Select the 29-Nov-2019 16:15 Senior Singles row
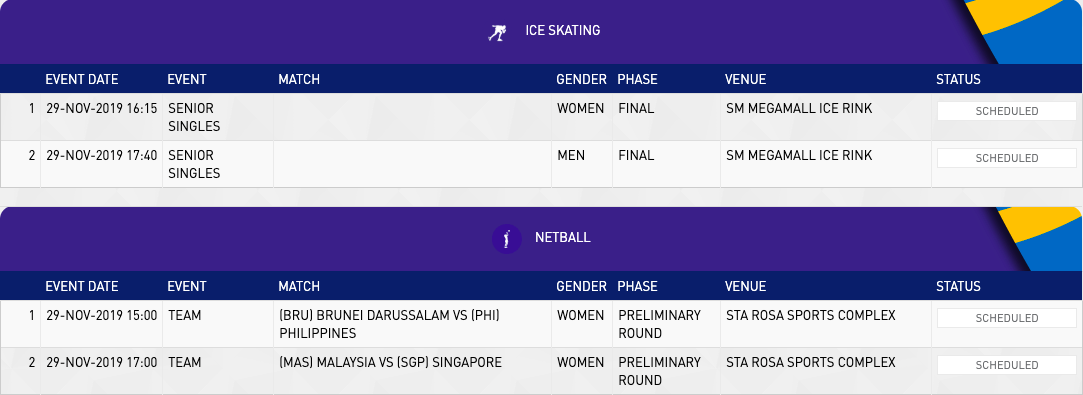The height and width of the screenshot is (395, 1083). (x=542, y=117)
